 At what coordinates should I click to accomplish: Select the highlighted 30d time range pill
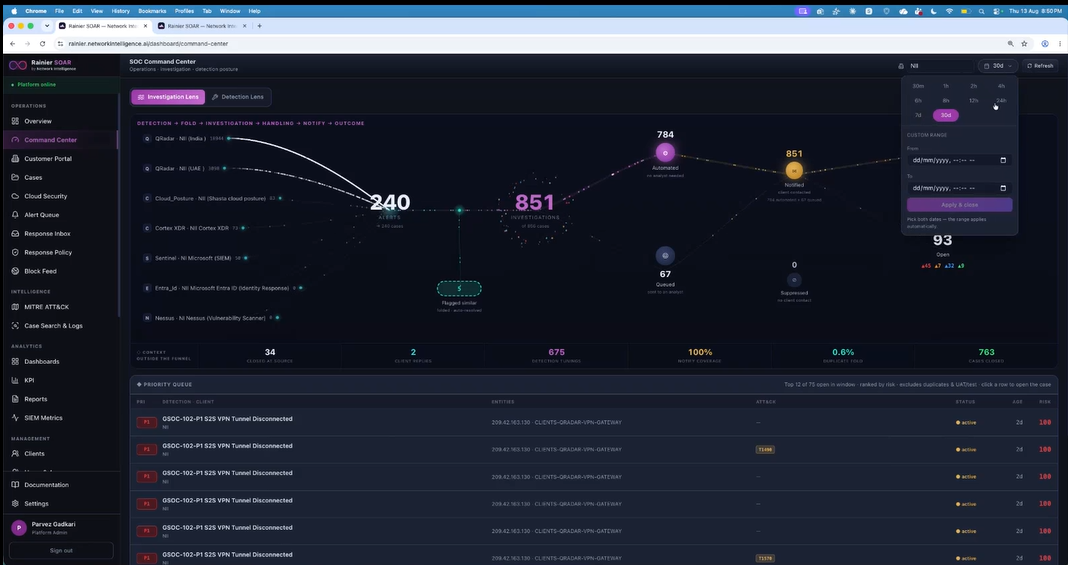click(x=945, y=115)
